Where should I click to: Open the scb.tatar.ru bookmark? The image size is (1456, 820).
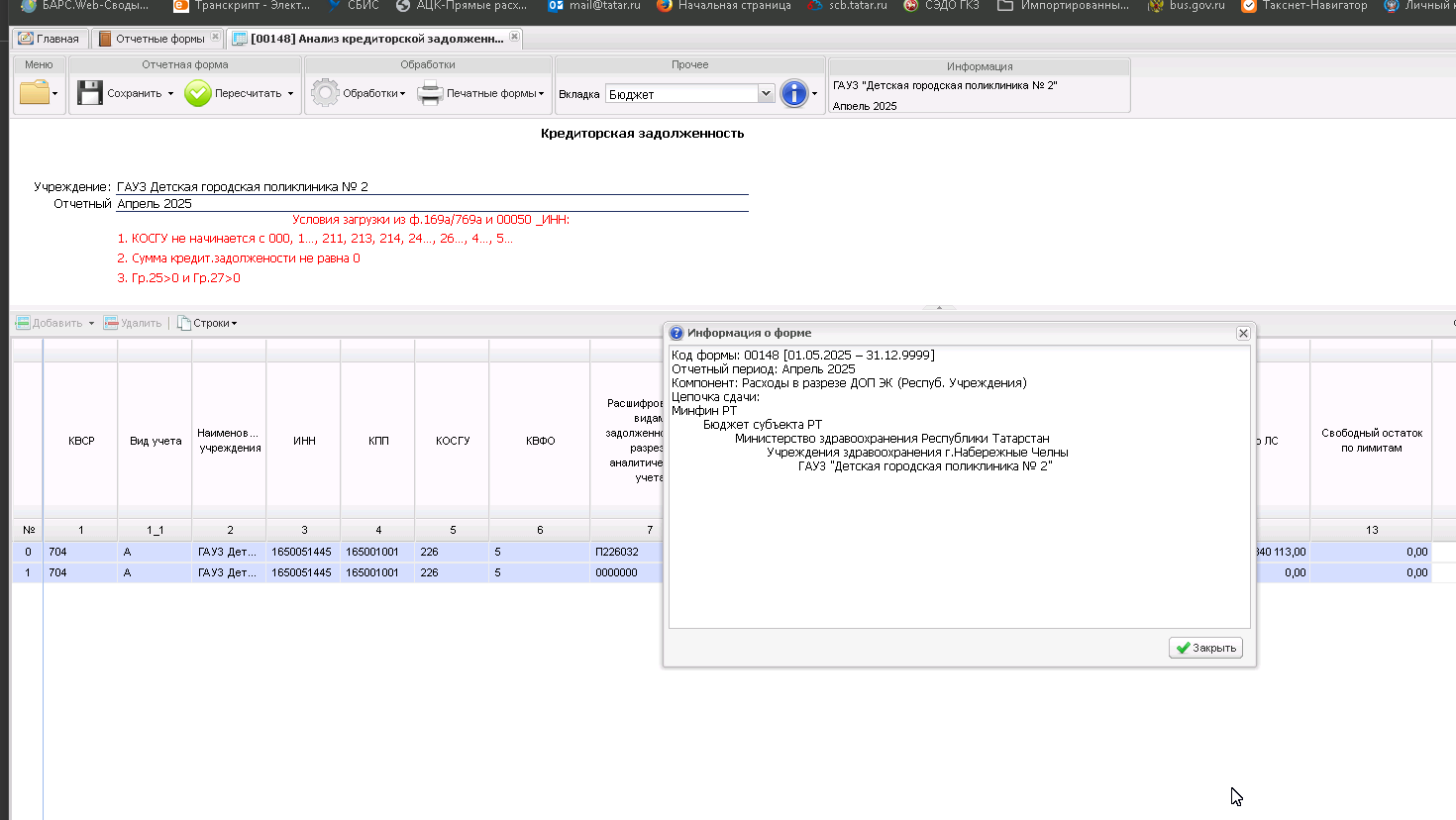pos(847,5)
